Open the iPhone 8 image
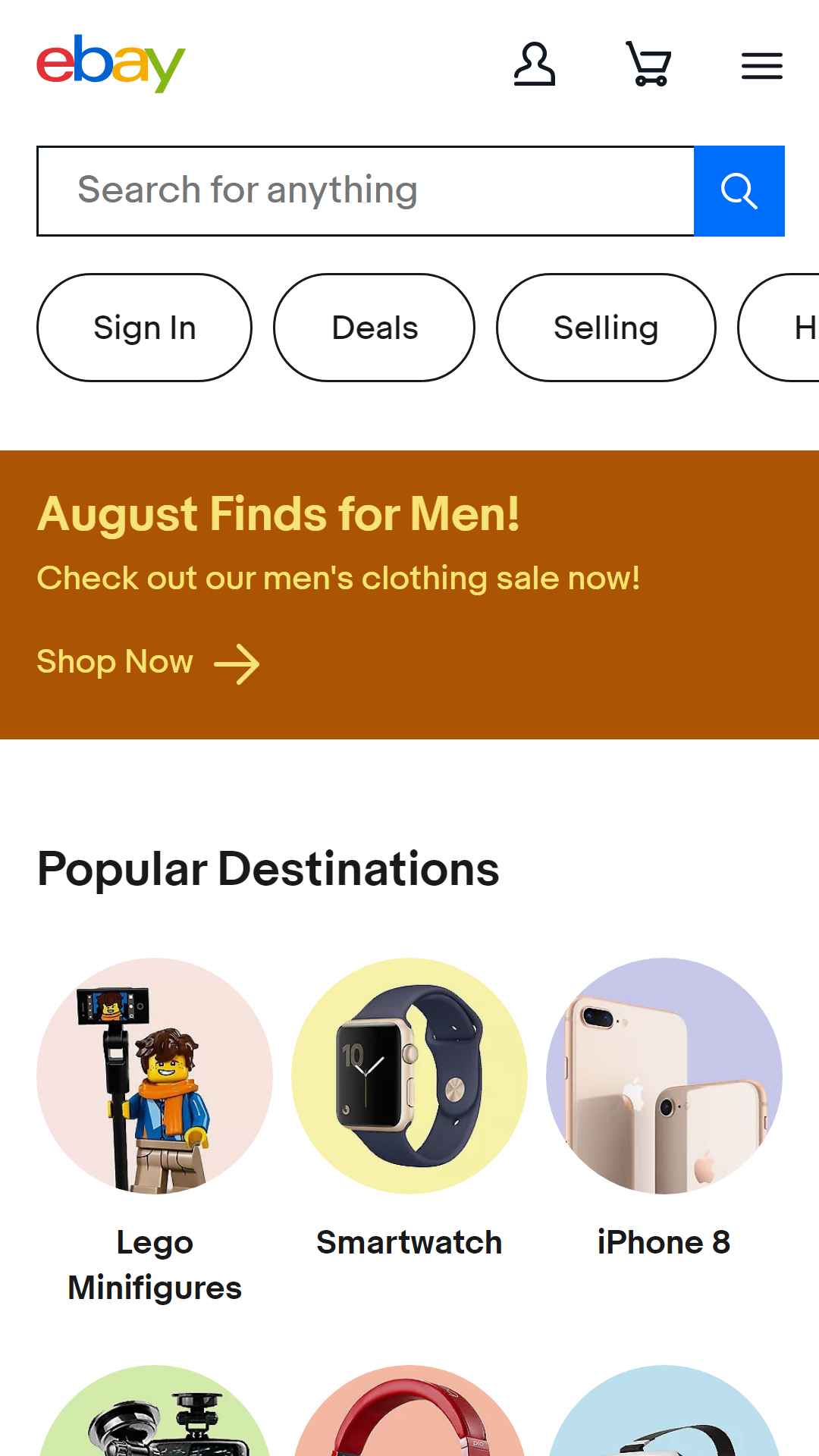Image resolution: width=819 pixels, height=1456 pixels. click(x=664, y=1076)
